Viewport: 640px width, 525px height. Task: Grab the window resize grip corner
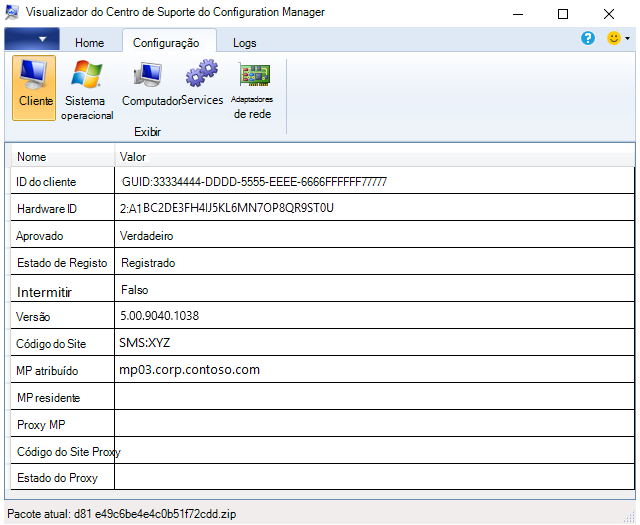(x=630, y=517)
